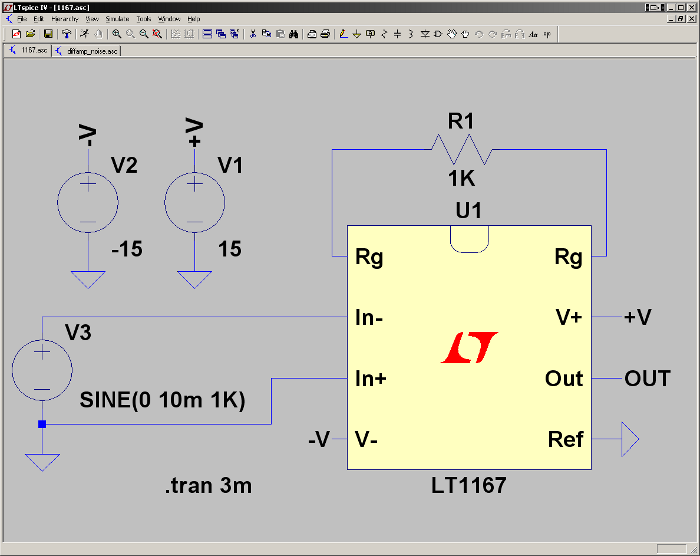
Task: Create a new schematic from the toolbar
Action: (x=16, y=34)
